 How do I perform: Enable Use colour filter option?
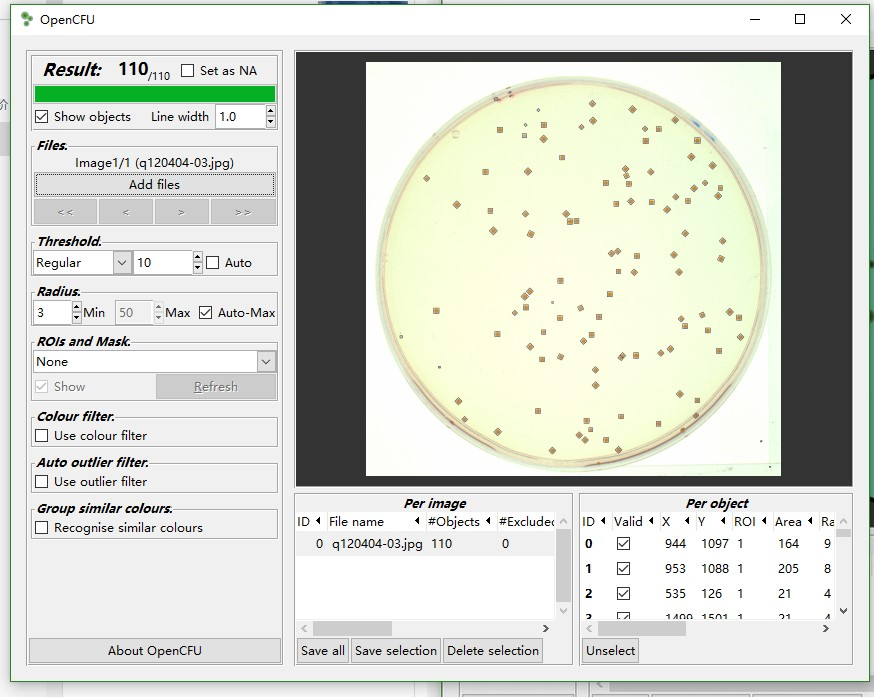pos(42,436)
